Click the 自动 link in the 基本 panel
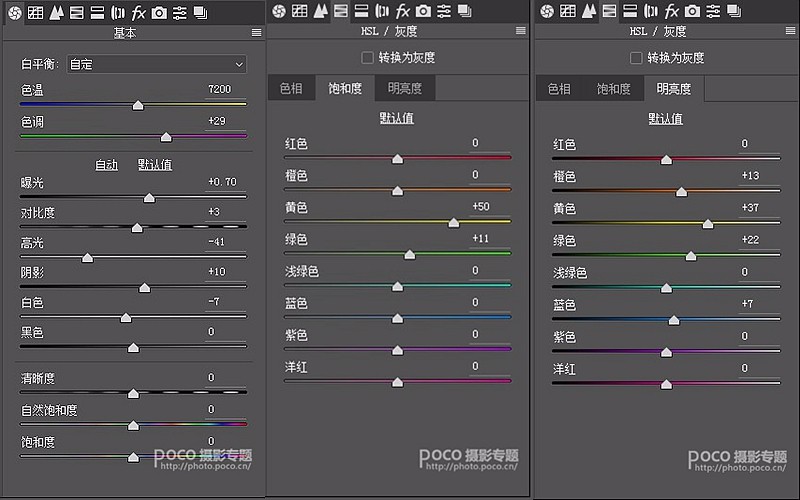The width and height of the screenshot is (800, 500). coord(107,165)
